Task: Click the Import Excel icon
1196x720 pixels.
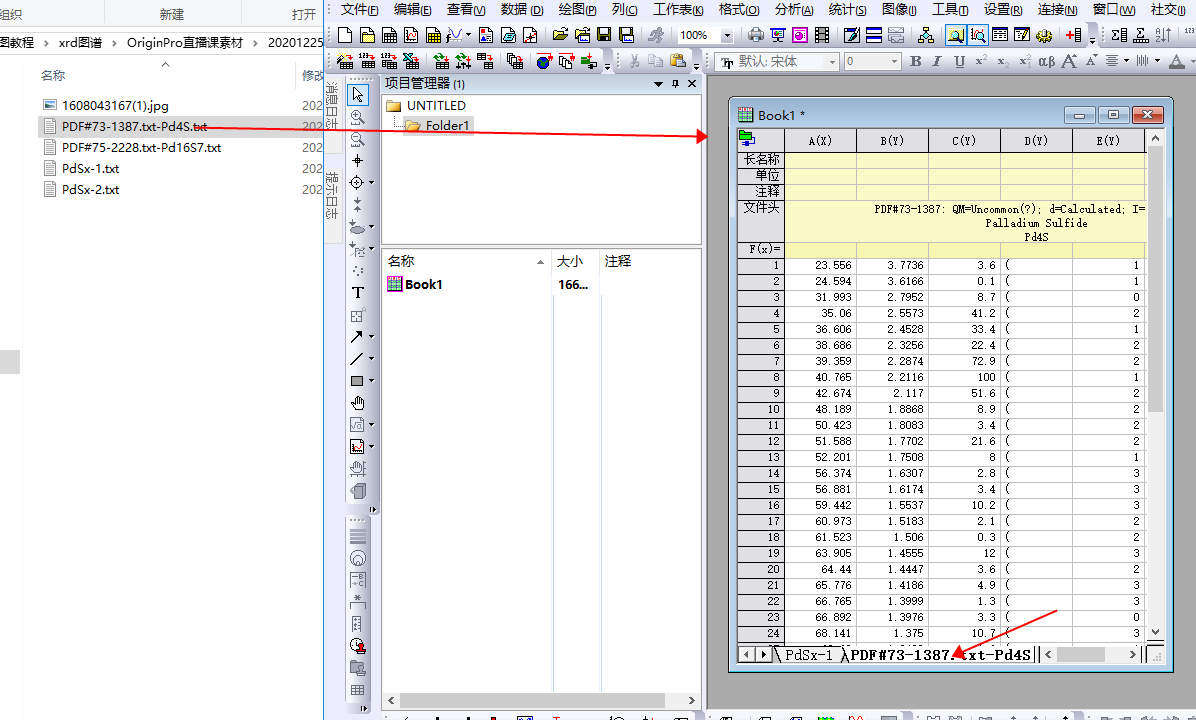Action: tap(411, 61)
